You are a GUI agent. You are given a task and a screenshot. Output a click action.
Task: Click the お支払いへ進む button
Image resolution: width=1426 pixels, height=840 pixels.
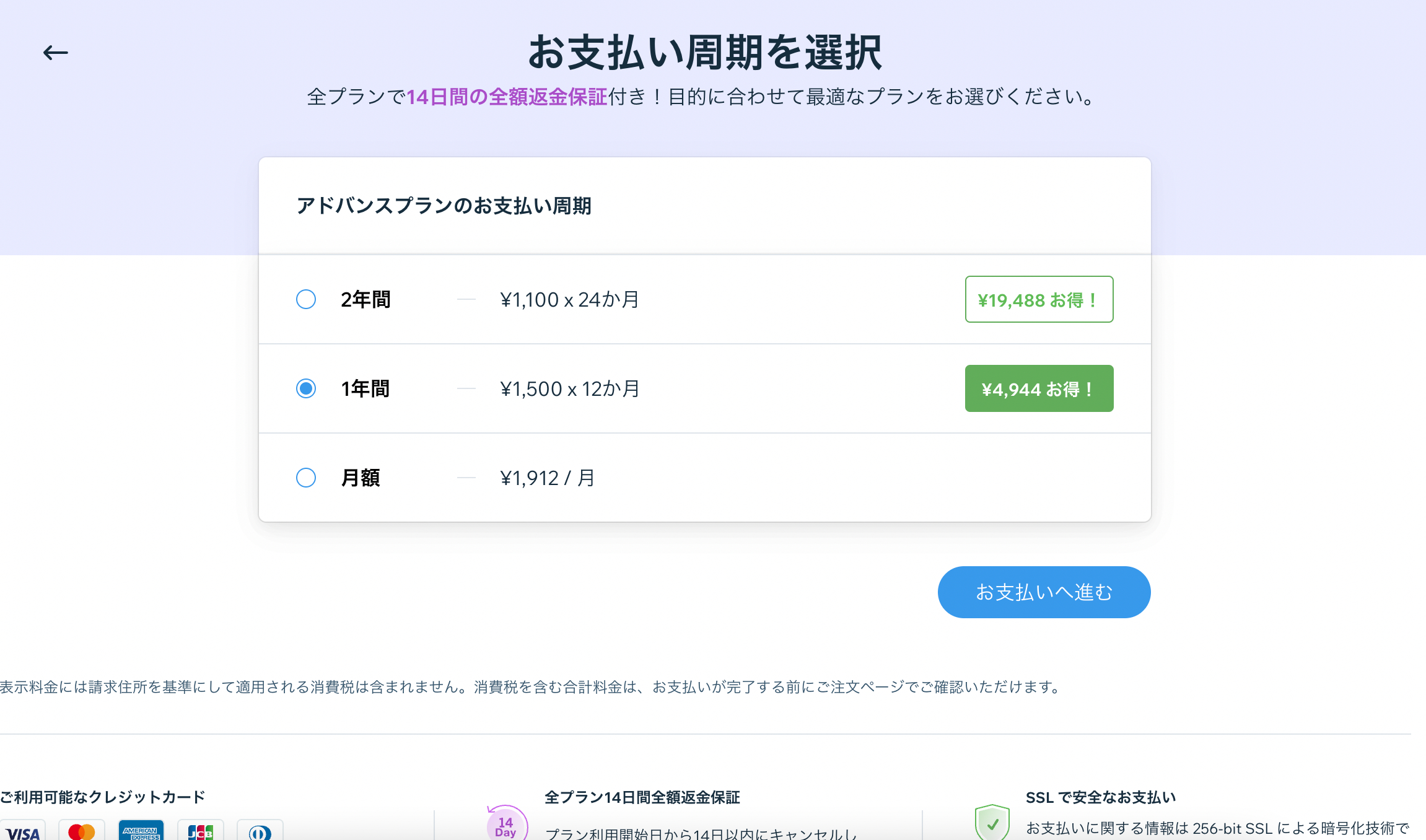tap(1043, 592)
